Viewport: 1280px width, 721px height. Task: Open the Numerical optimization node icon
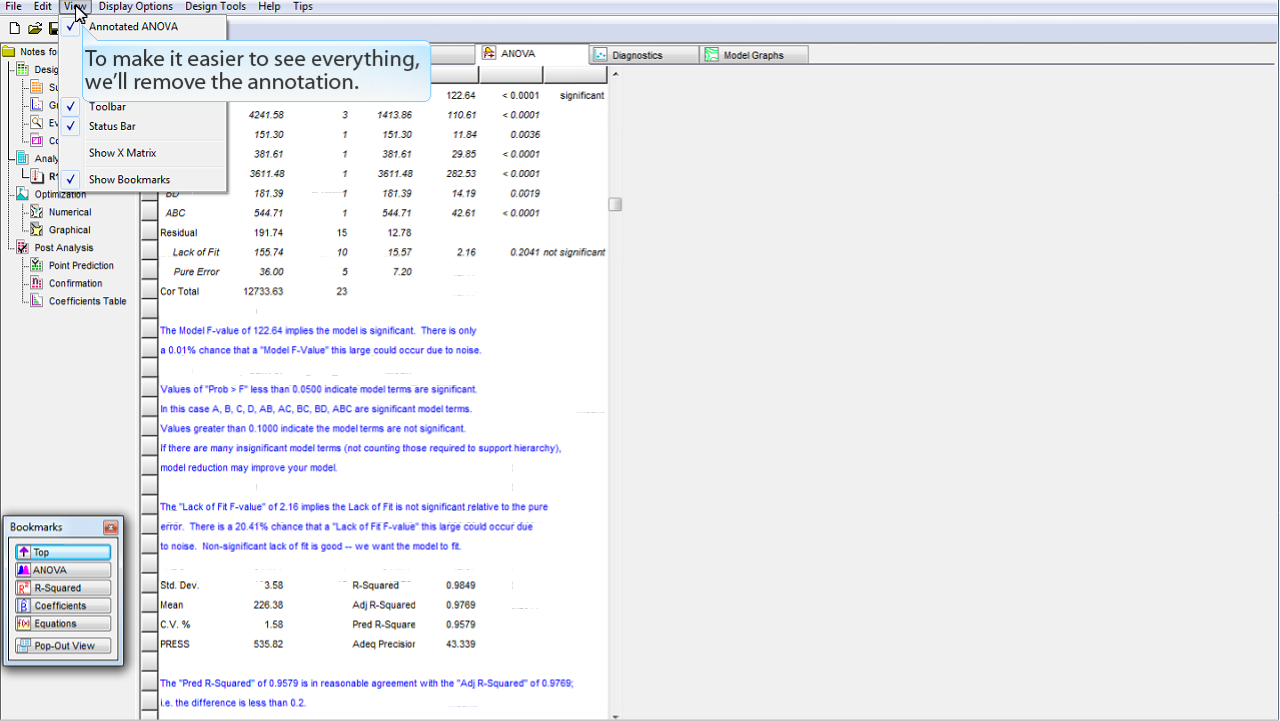click(x=37, y=212)
